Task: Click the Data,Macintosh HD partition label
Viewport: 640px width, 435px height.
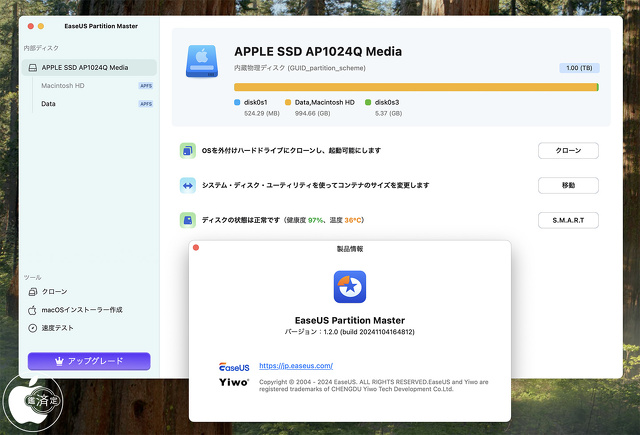Action: point(324,102)
